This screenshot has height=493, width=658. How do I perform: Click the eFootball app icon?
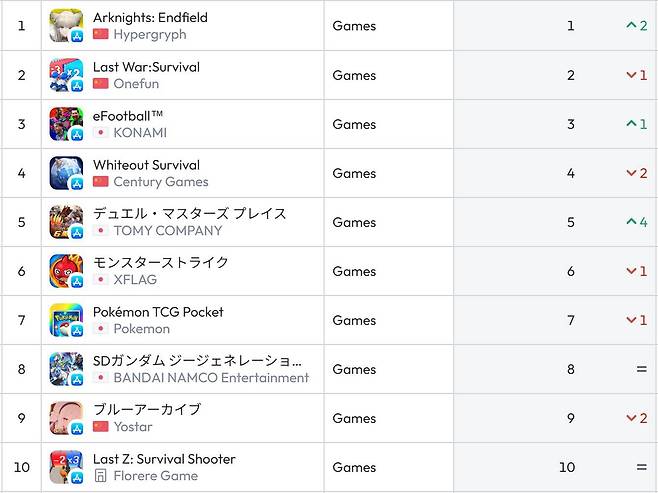(66, 124)
